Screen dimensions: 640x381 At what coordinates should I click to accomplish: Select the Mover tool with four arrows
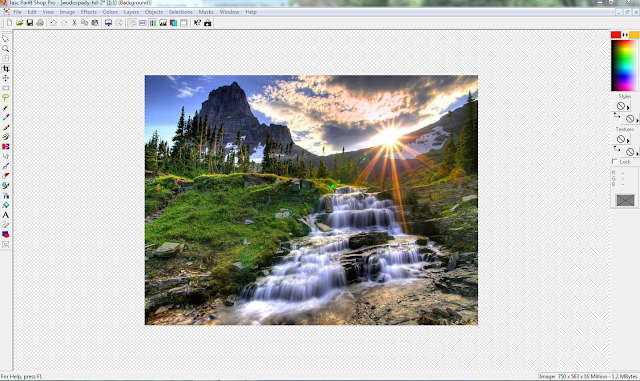pyautogui.click(x=6, y=78)
